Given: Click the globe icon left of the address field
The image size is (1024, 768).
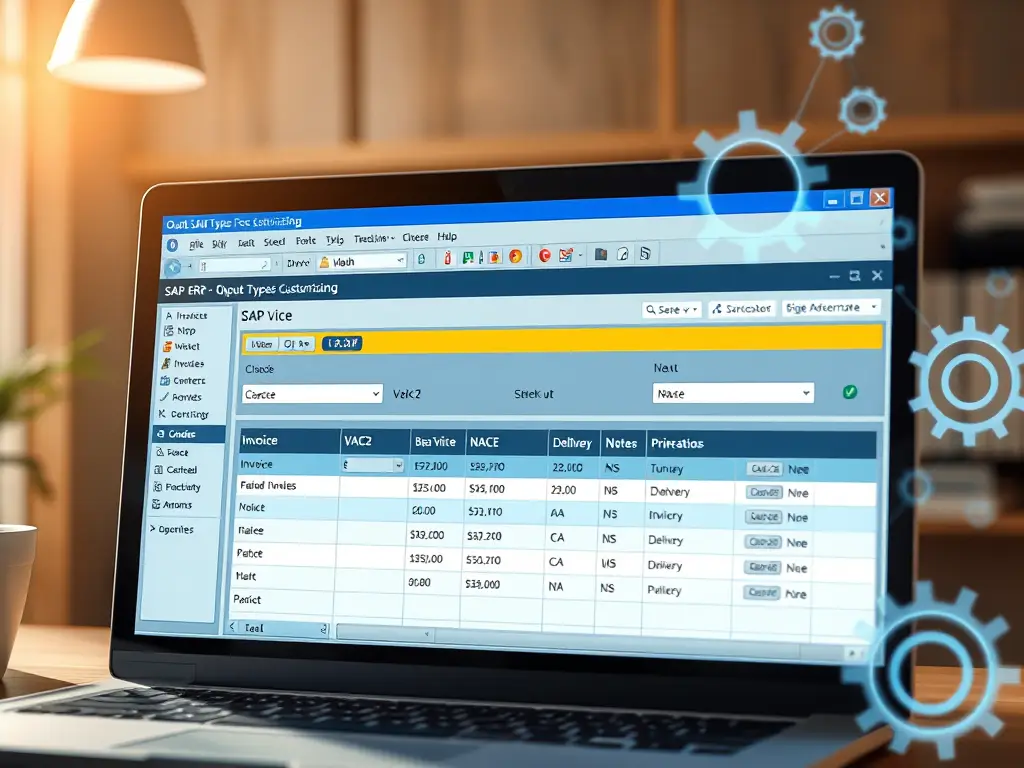Looking at the screenshot, I should click(172, 266).
